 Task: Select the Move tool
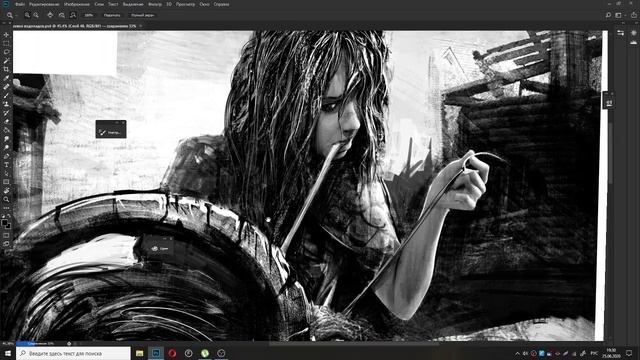click(6, 35)
